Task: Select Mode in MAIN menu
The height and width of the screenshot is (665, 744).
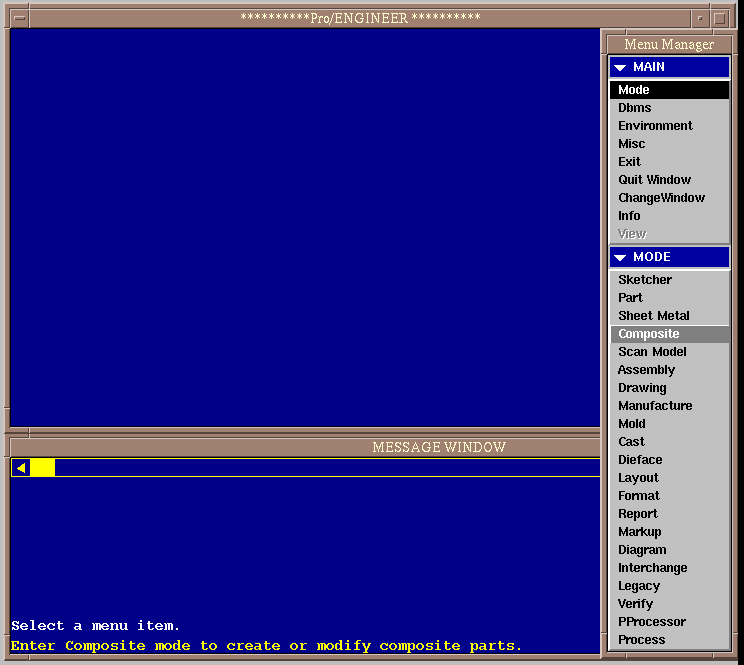Action: tap(670, 90)
